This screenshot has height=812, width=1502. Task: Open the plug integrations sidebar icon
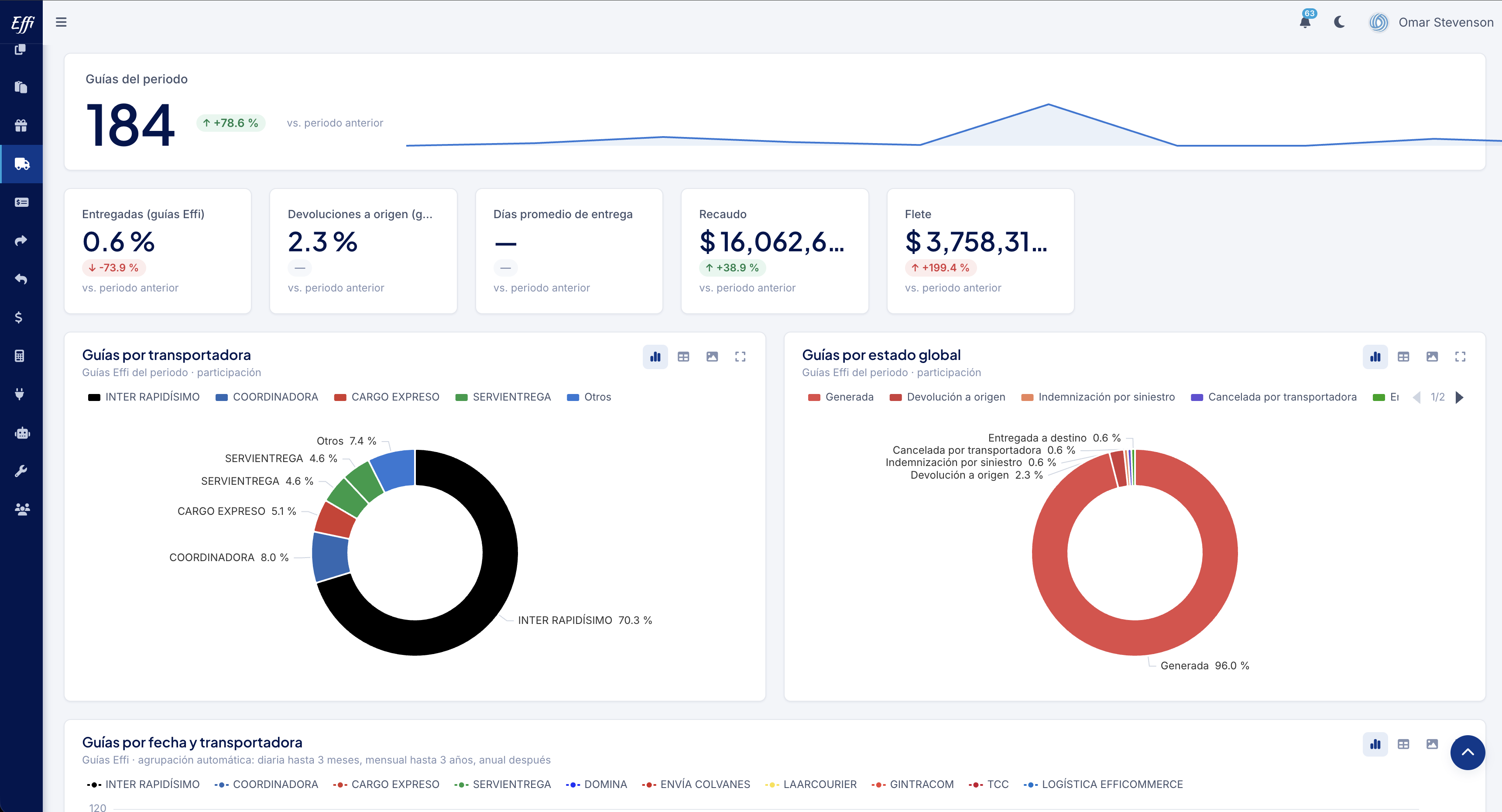[x=20, y=394]
